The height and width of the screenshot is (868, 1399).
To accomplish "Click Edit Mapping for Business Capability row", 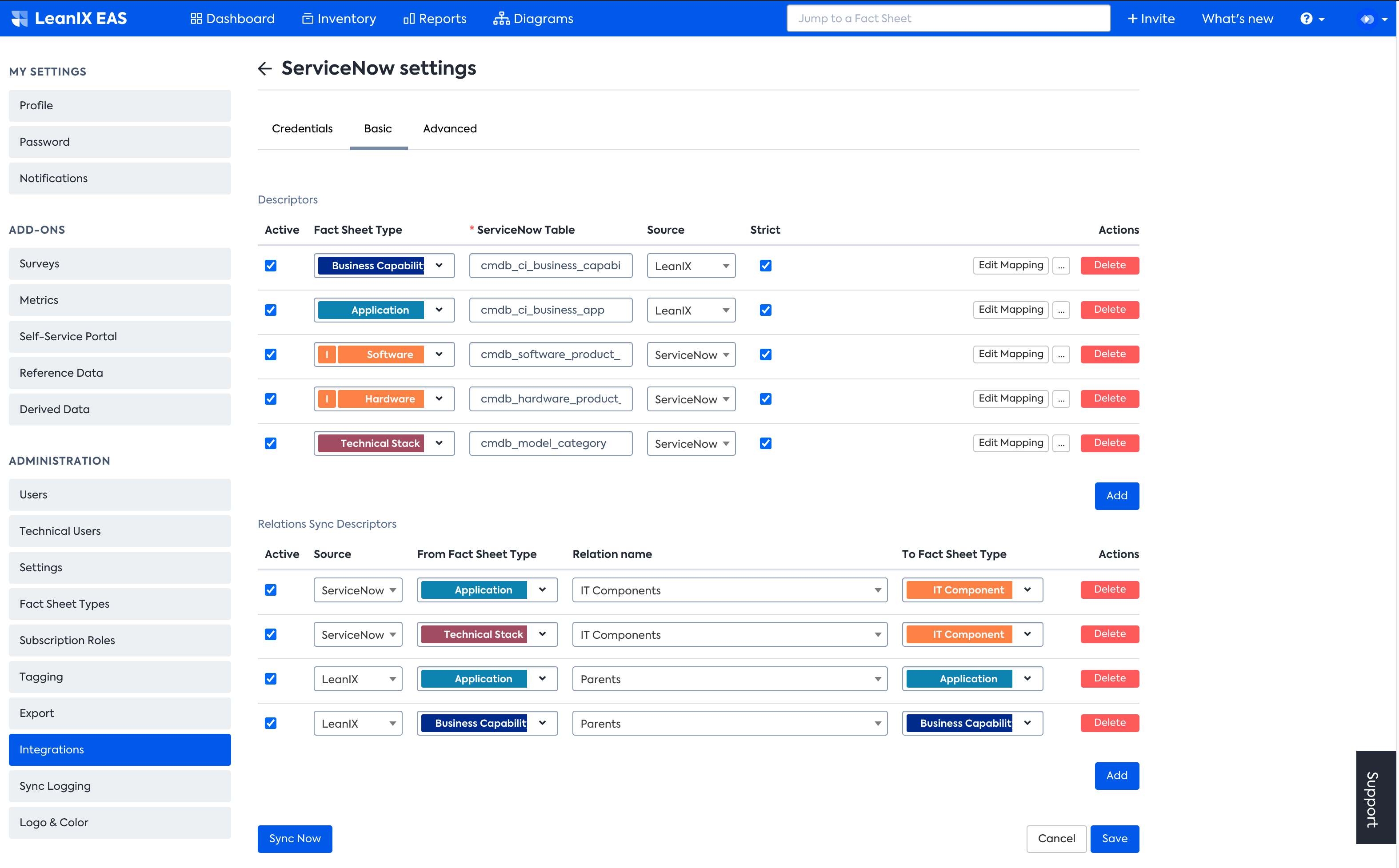I will pos(1011,265).
